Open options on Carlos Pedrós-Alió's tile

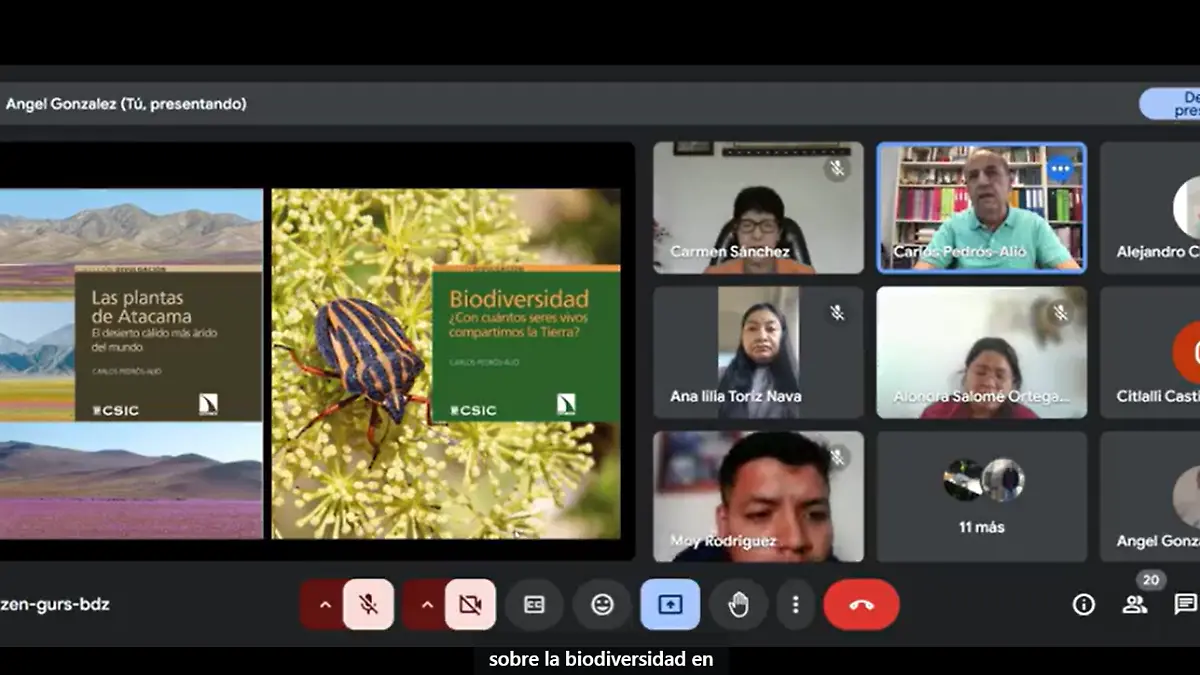click(x=1061, y=170)
